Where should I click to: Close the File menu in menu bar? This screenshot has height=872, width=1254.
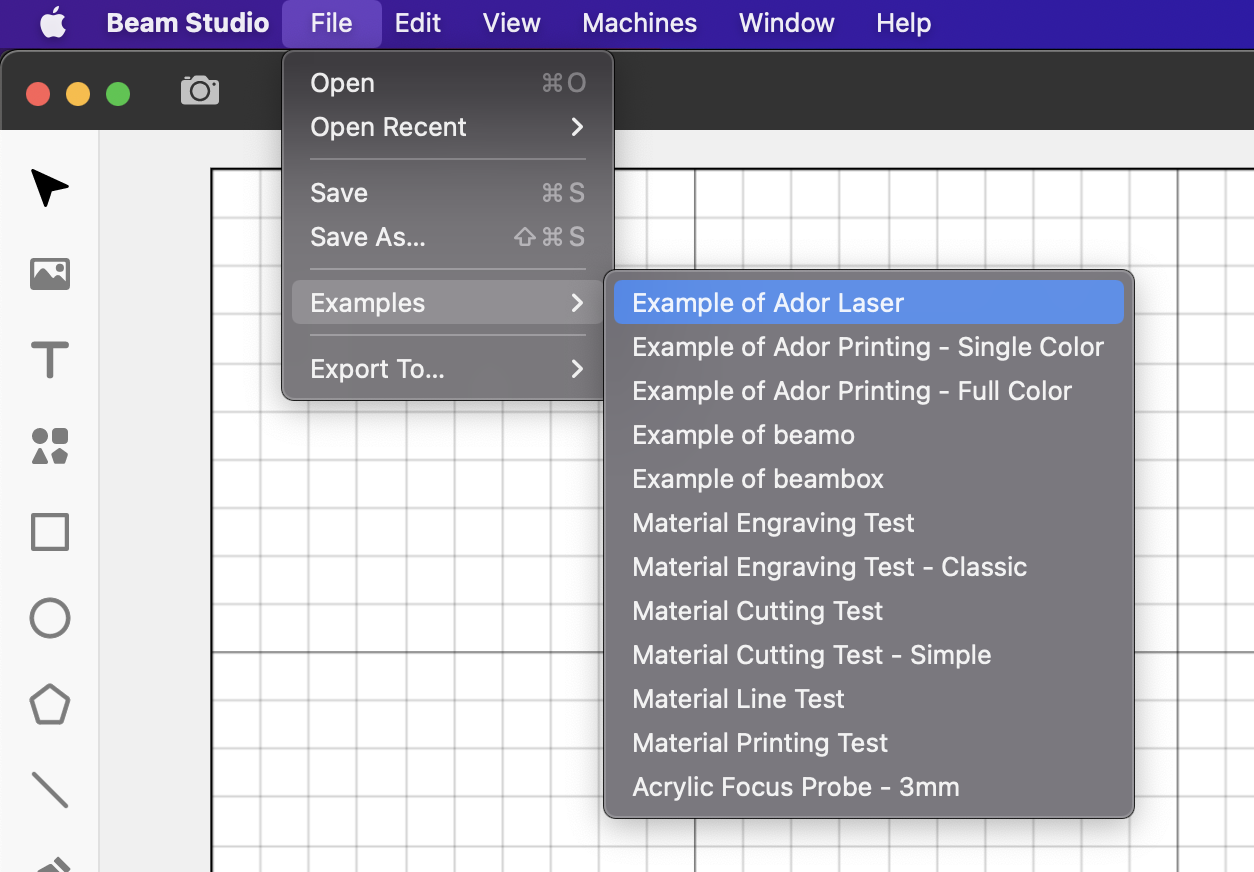point(331,23)
